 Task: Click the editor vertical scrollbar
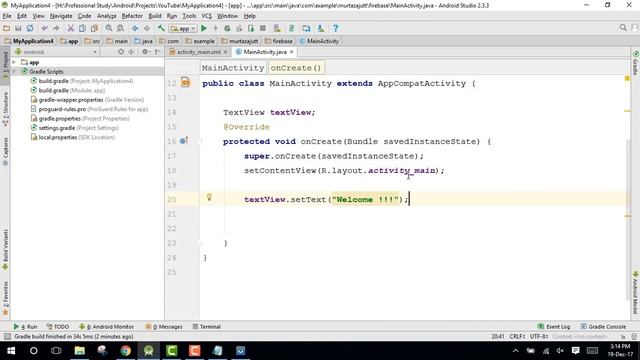[x=628, y=220]
